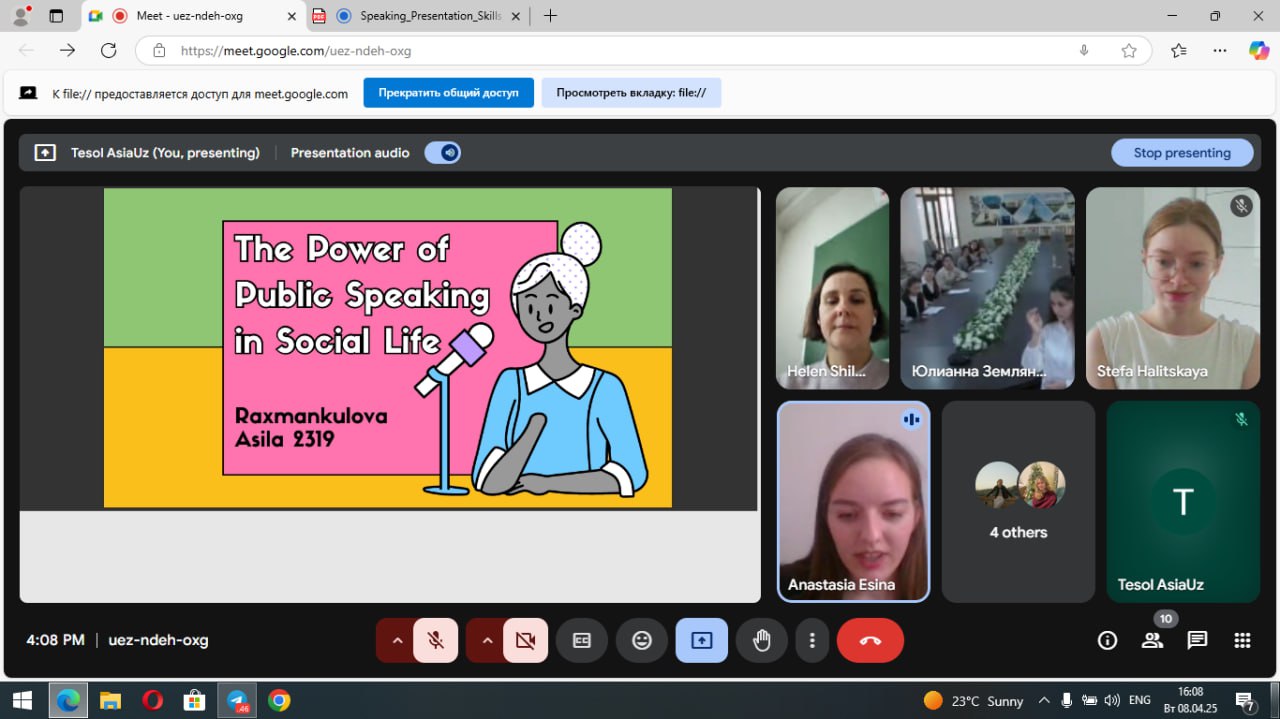Raise your hand in the meeting
1280x719 pixels.
tap(762, 640)
